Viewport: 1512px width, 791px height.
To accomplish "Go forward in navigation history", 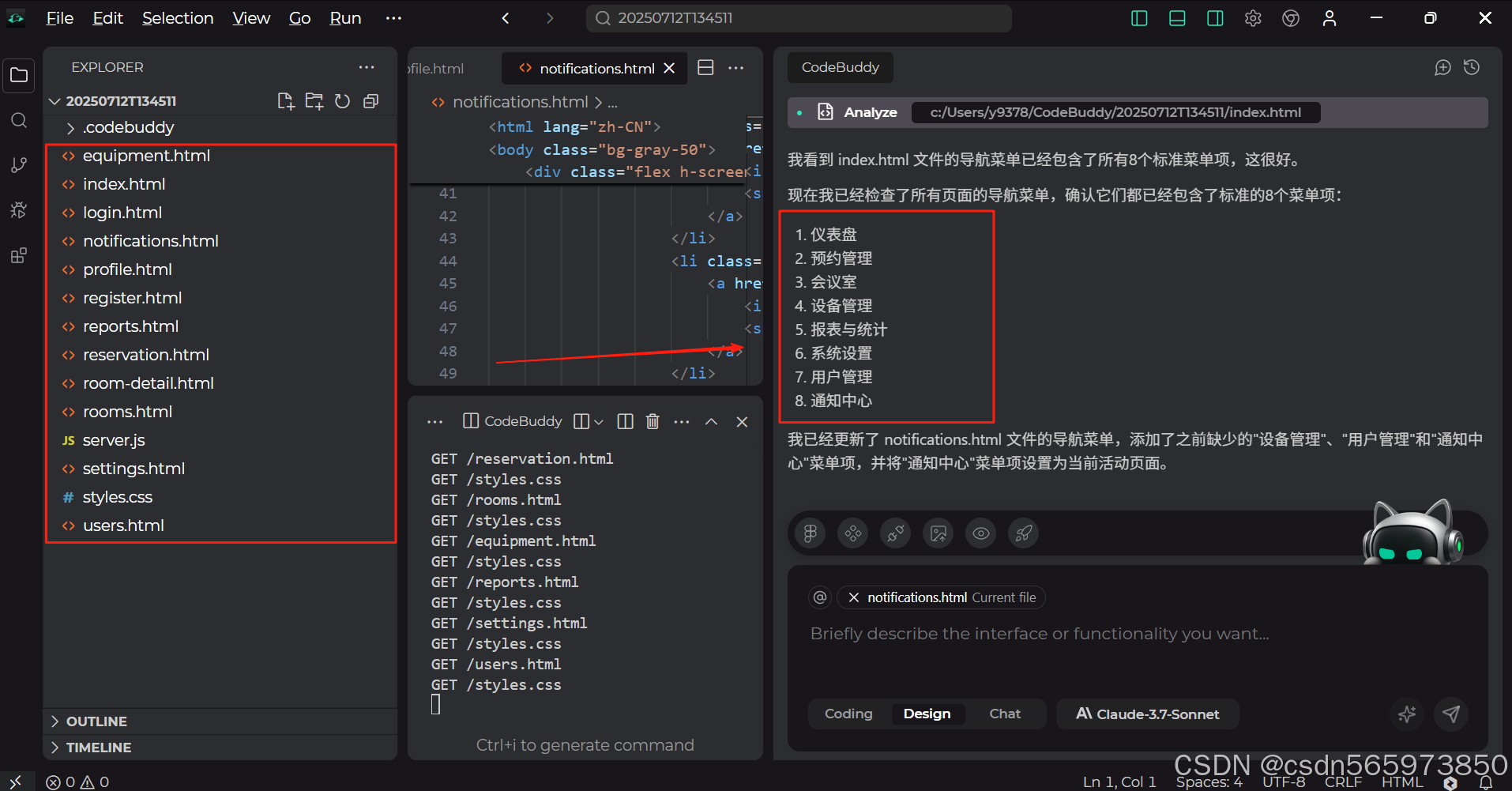I will [550, 18].
